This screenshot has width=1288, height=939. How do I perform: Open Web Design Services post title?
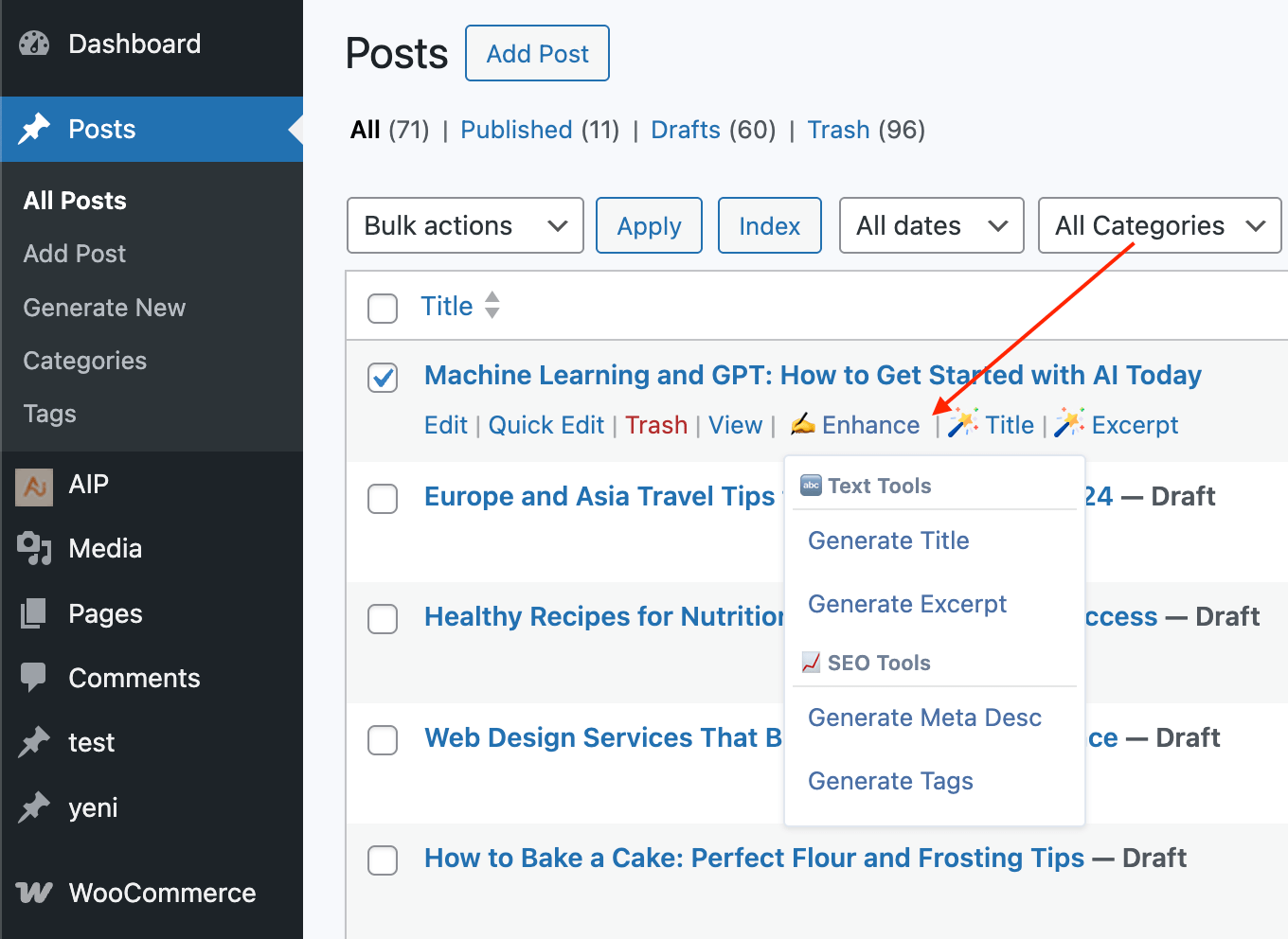coord(603,737)
